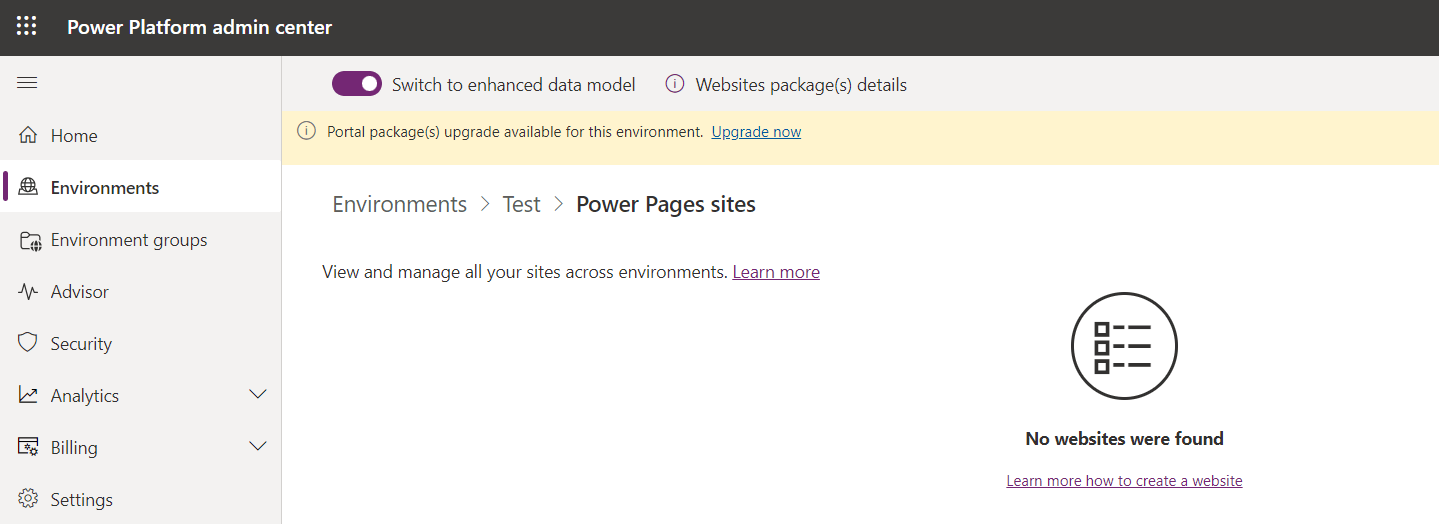Click View and manage all your sites text
This screenshot has height=524, width=1439.
(x=525, y=272)
